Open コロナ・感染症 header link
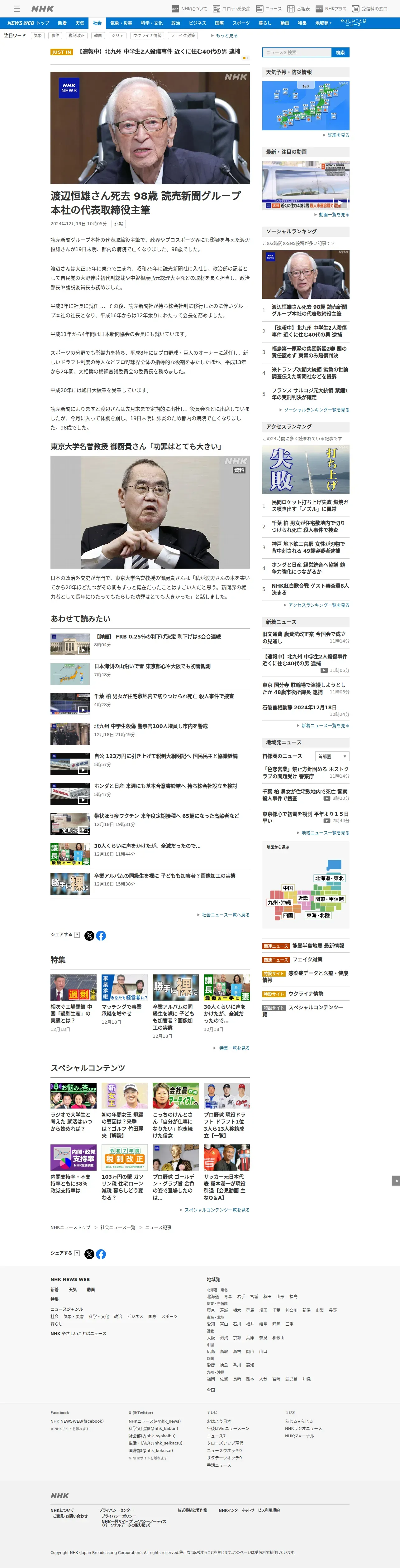400x1568 pixels. point(231,8)
